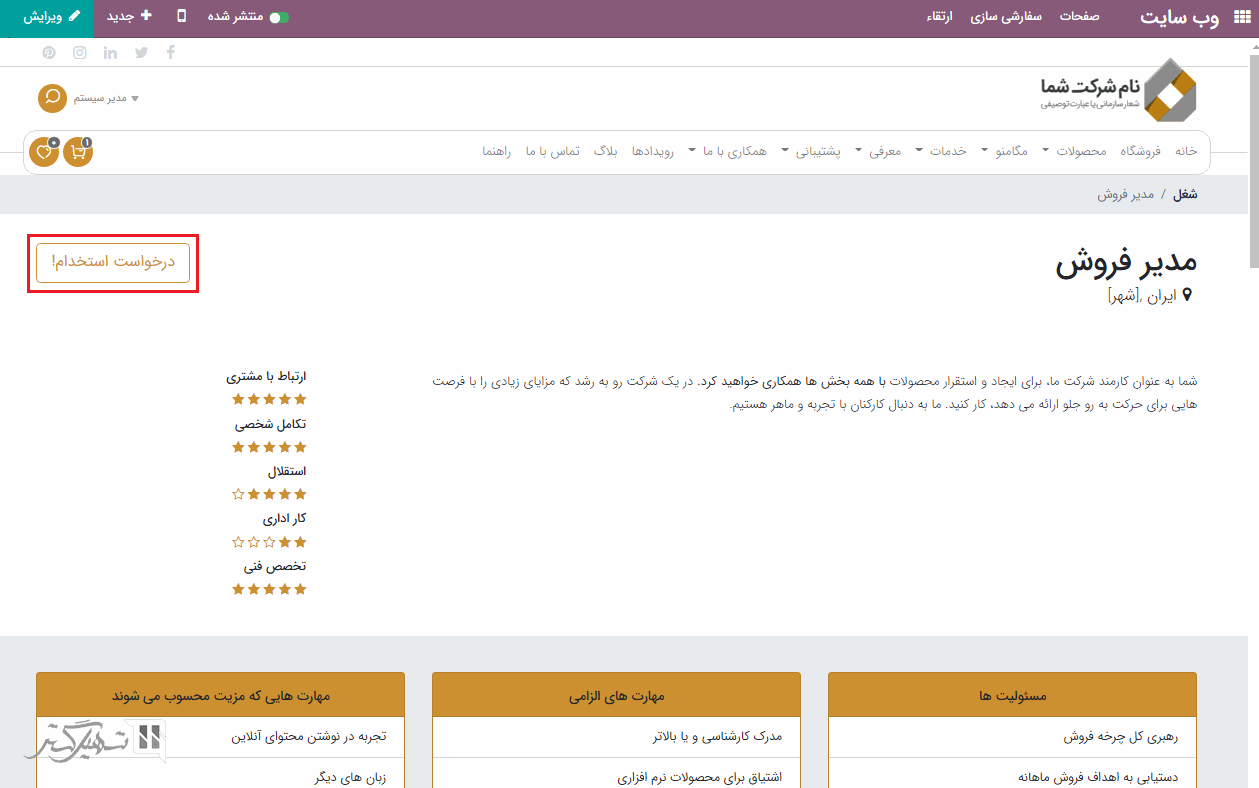
Task: Click the orange search icon
Action: (x=52, y=98)
